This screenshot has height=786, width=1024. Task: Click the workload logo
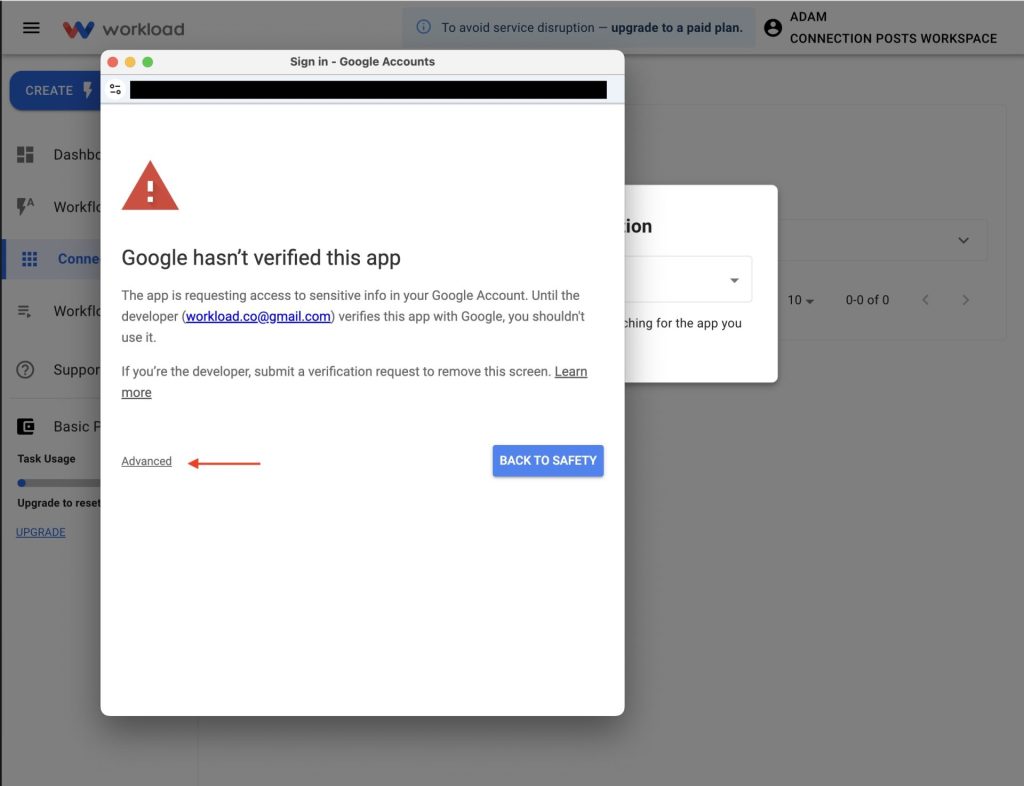(123, 29)
